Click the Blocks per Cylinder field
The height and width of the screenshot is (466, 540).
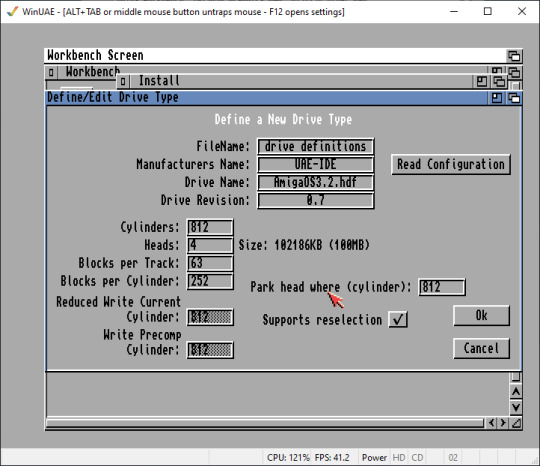210,281
